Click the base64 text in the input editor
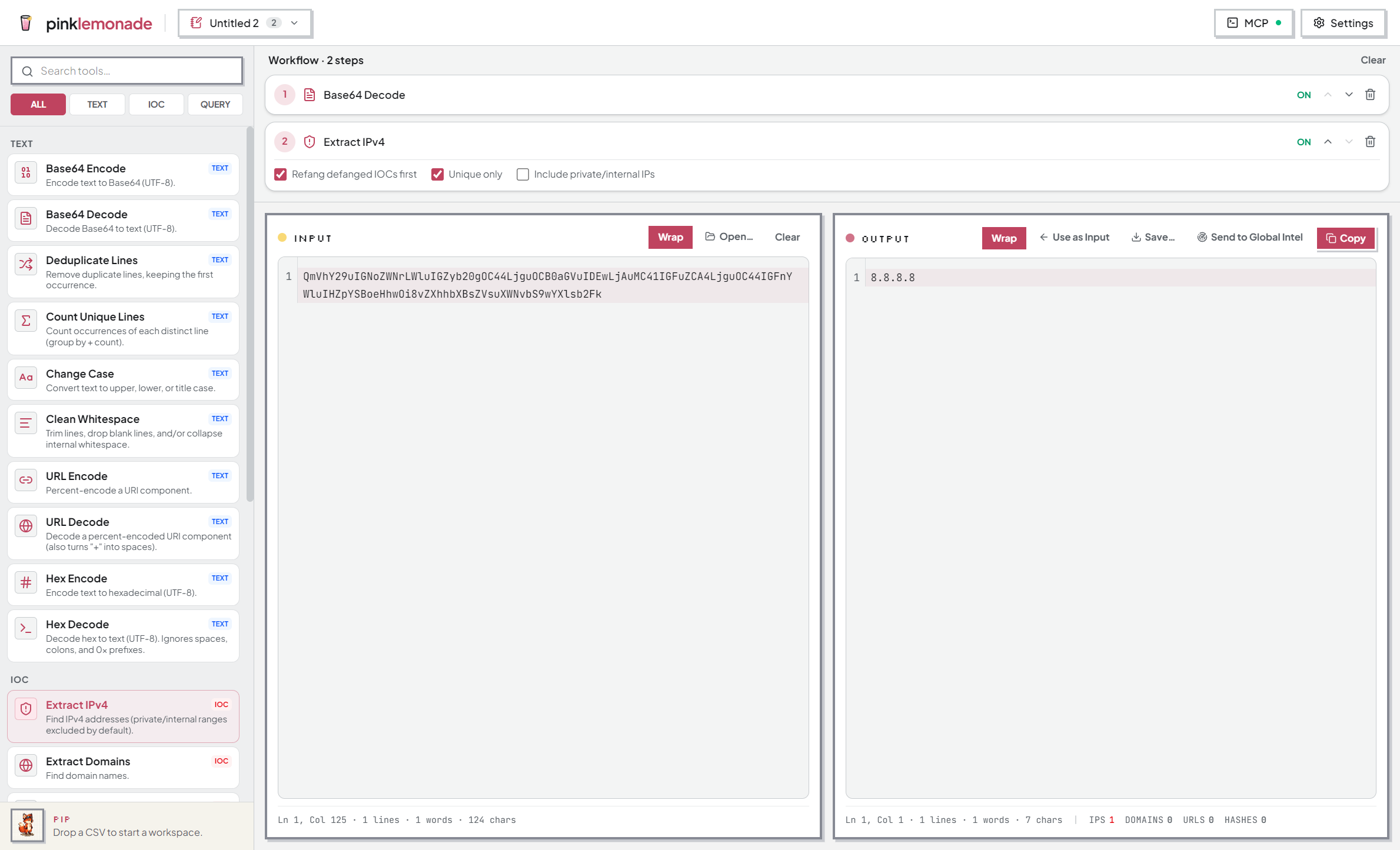The image size is (1400, 850). 547,285
